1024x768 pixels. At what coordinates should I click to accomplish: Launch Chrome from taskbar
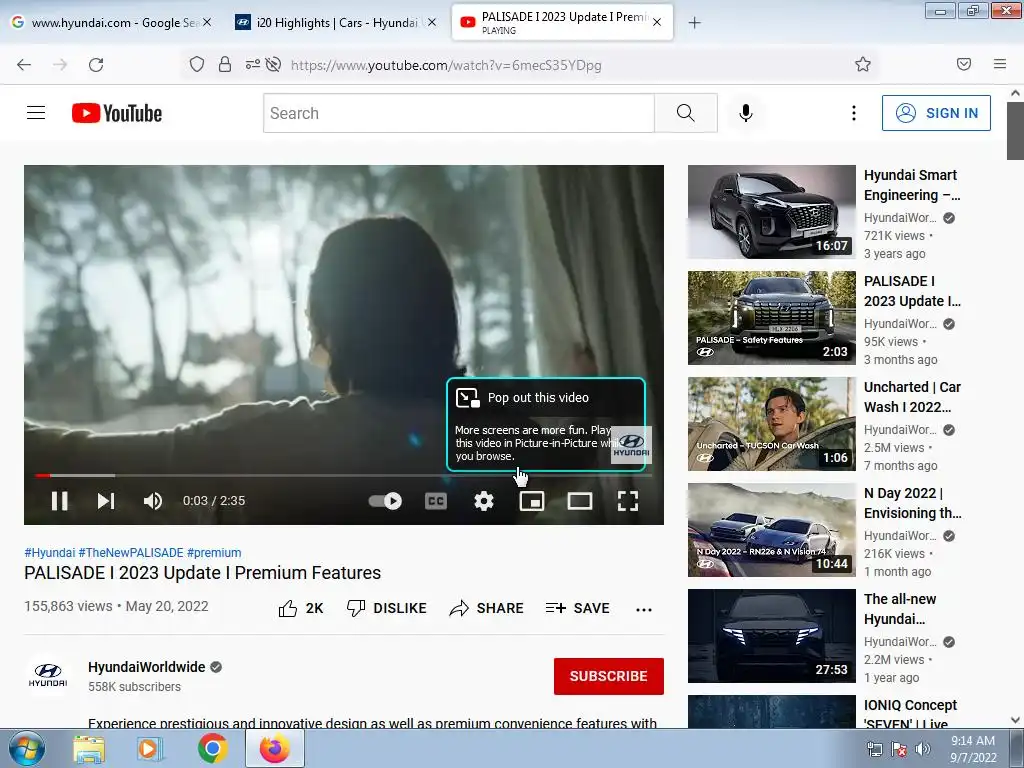pyautogui.click(x=212, y=748)
